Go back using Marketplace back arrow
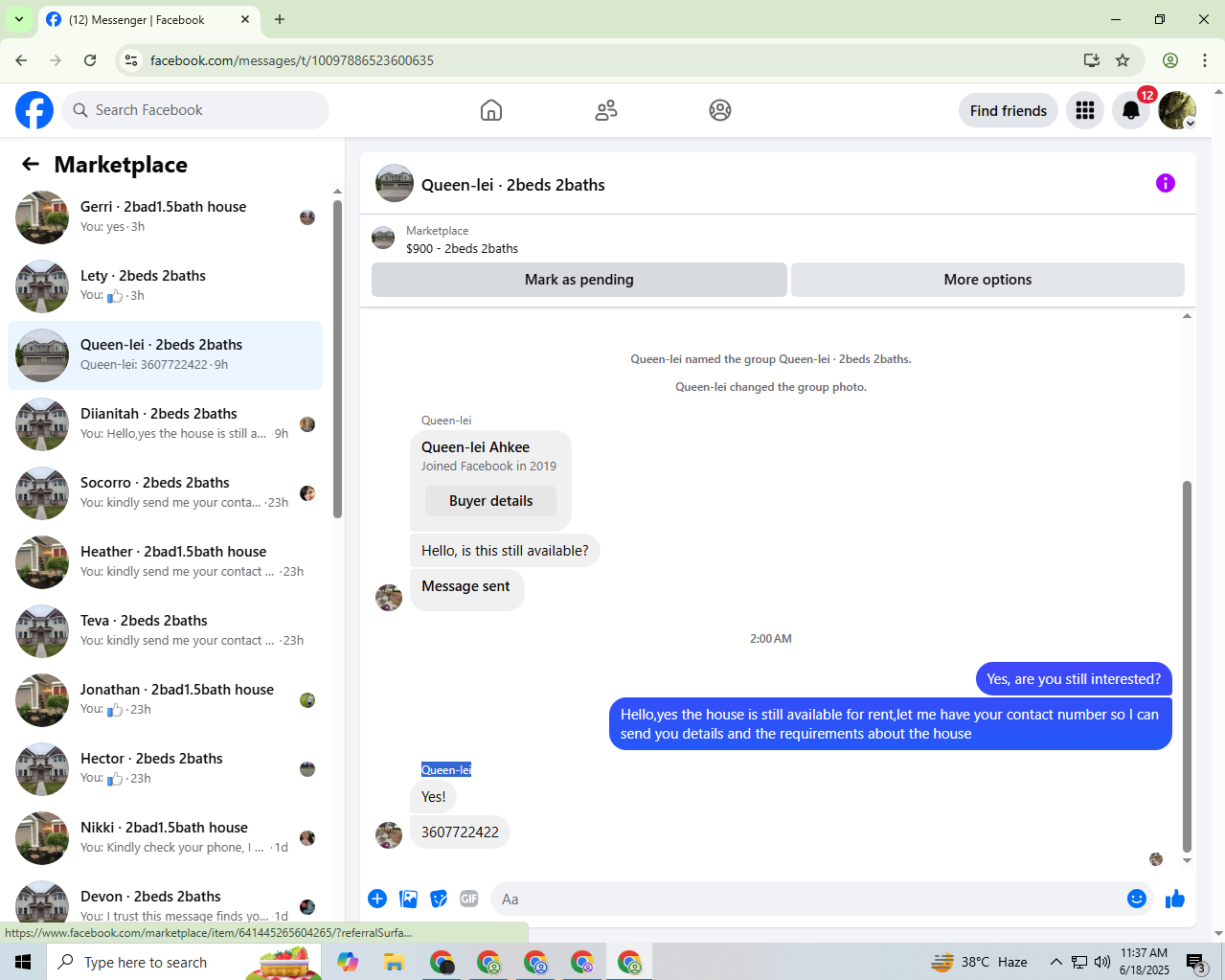Image resolution: width=1225 pixels, height=980 pixels. (x=31, y=164)
